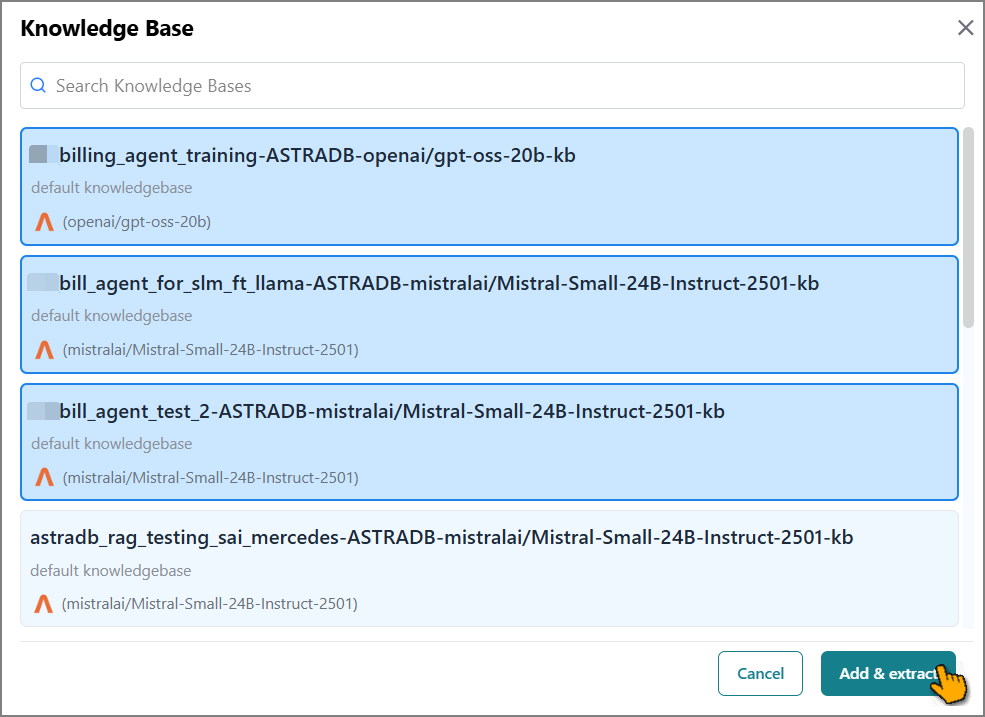985x717 pixels.
Task: Click the magnifier search icon
Action: tap(38, 85)
